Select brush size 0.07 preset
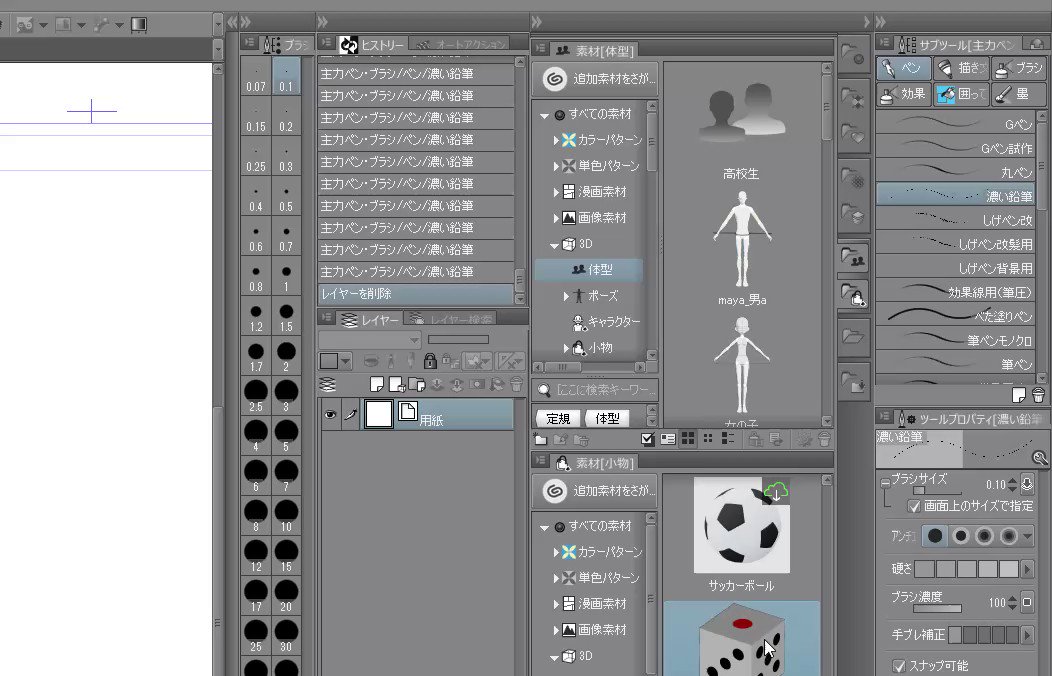1052x676 pixels. 256,76
